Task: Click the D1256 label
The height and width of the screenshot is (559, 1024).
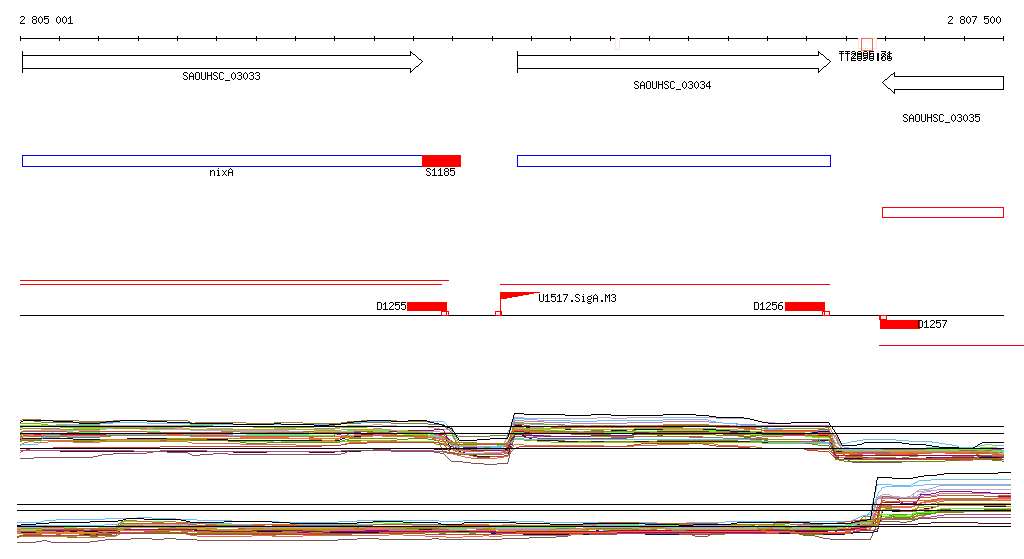Action: click(768, 306)
